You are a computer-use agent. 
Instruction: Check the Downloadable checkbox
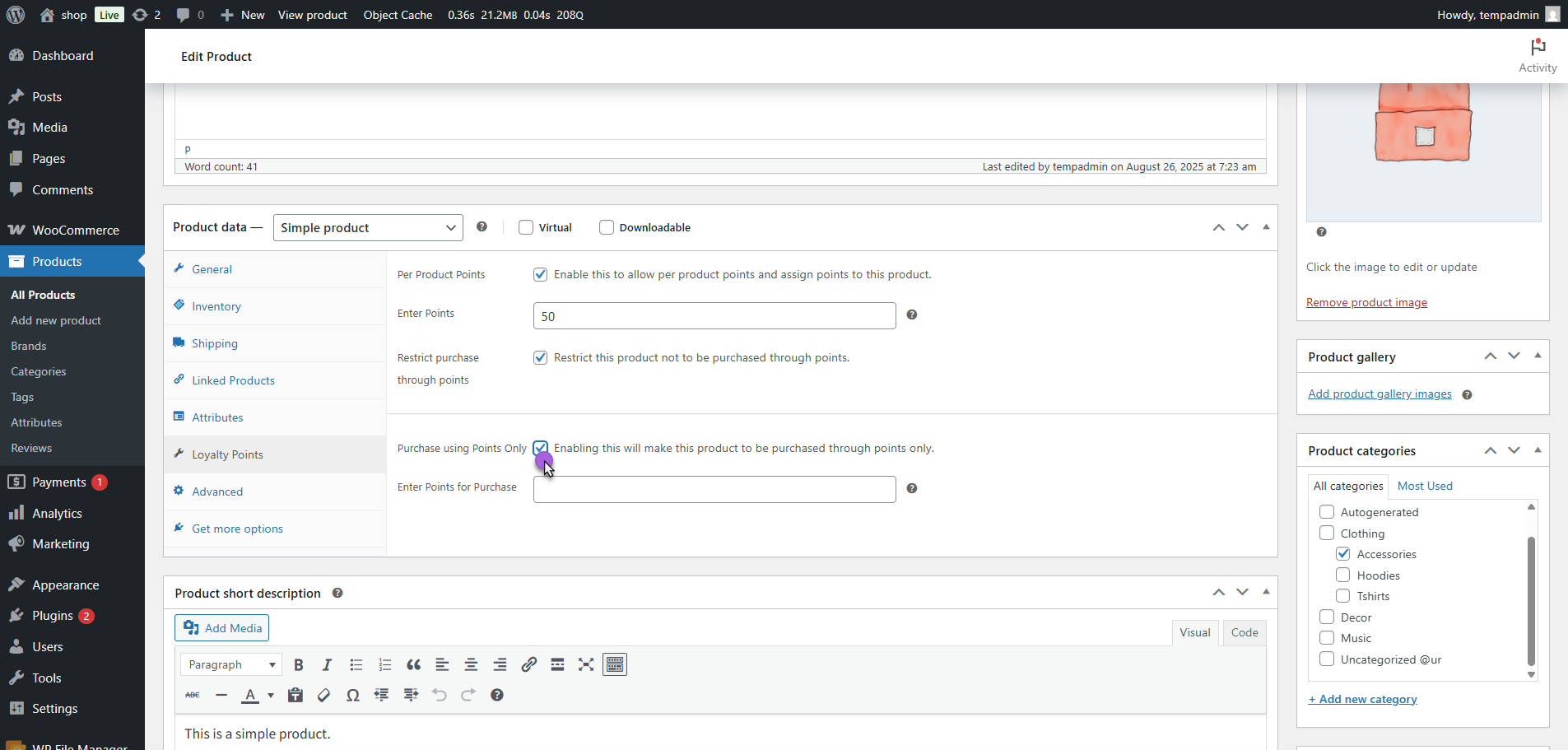(x=607, y=228)
